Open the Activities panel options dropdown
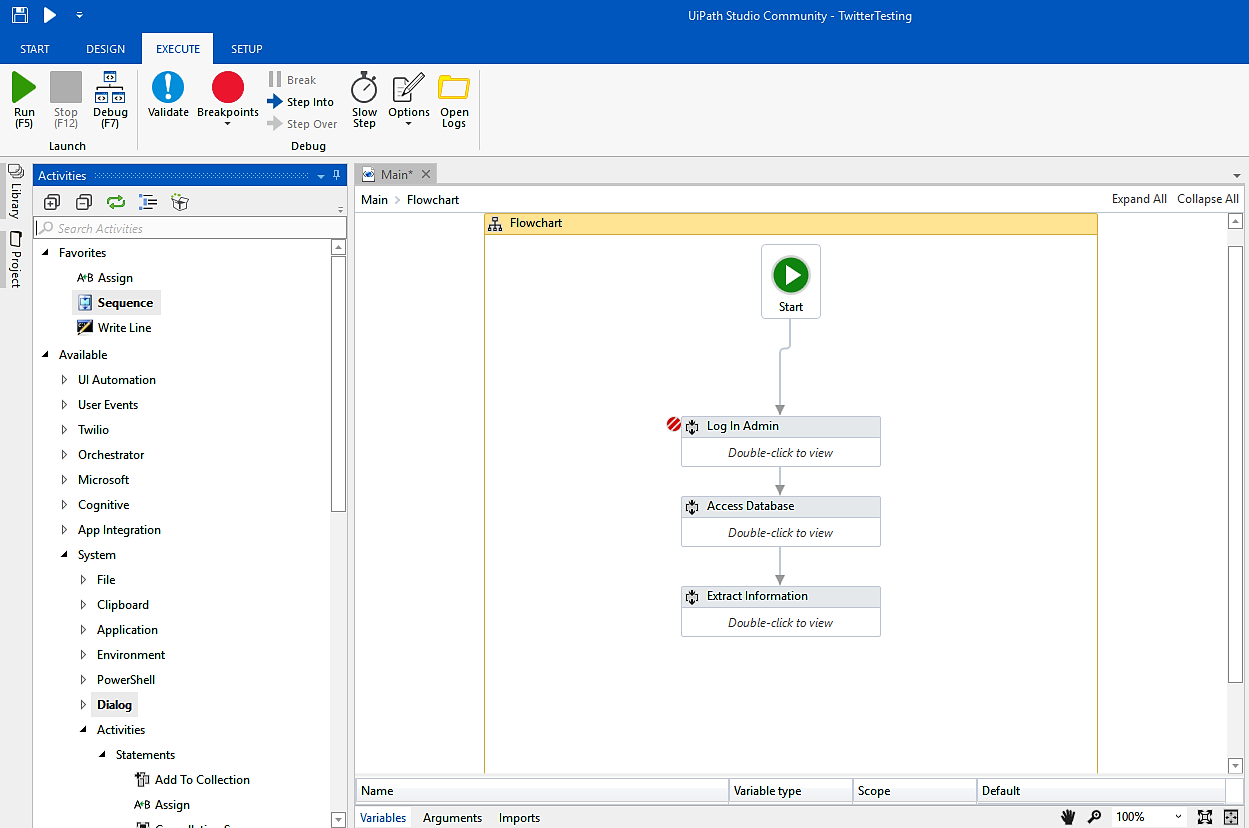1249x828 pixels. [321, 176]
